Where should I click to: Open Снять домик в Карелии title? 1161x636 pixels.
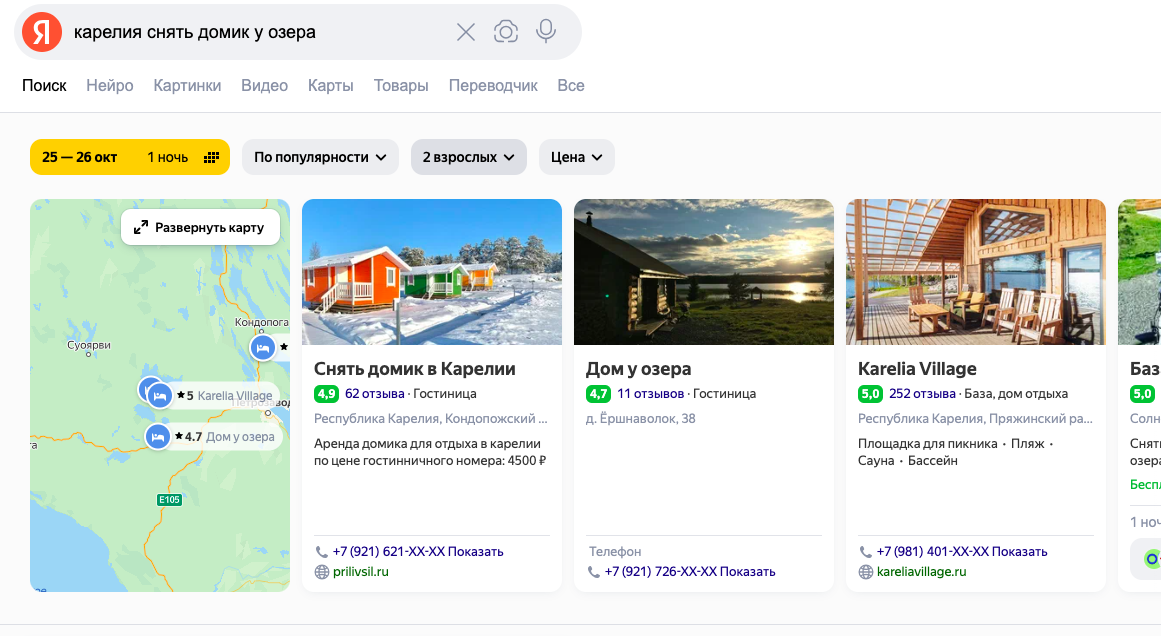pyautogui.click(x=415, y=369)
